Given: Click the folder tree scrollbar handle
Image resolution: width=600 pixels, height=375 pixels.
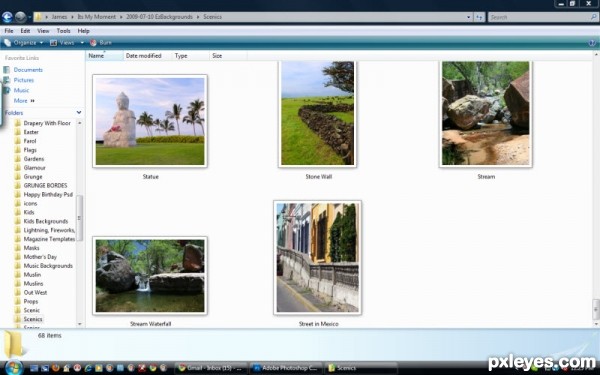Looking at the screenshot, I should tap(80, 218).
